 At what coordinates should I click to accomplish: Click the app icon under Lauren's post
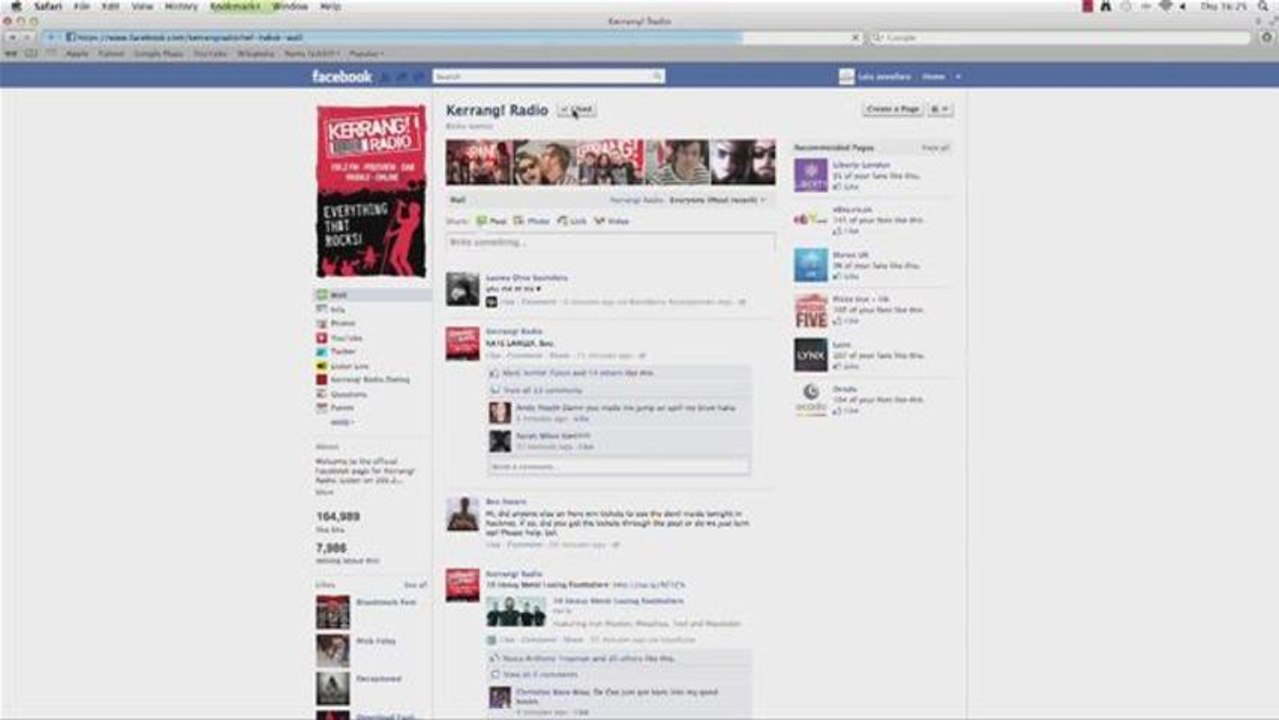pyautogui.click(x=491, y=301)
